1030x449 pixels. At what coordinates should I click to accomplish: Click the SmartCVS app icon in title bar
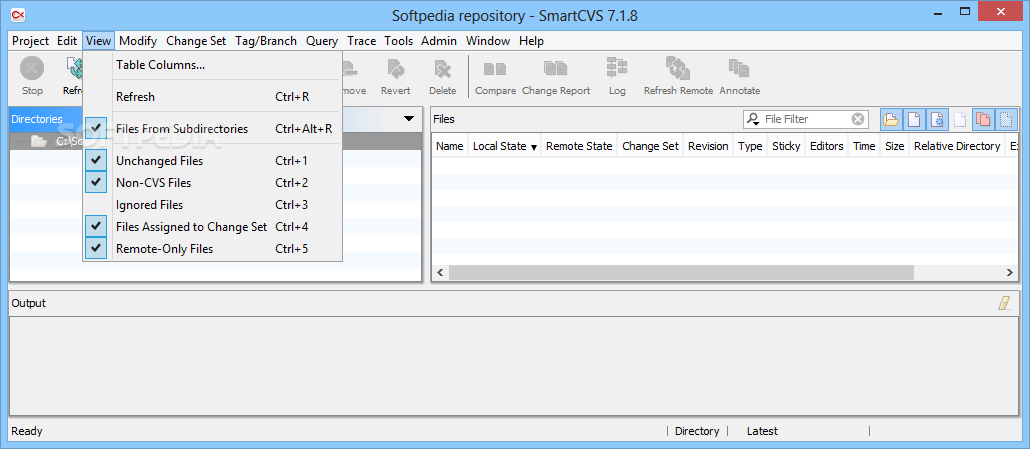coord(19,14)
